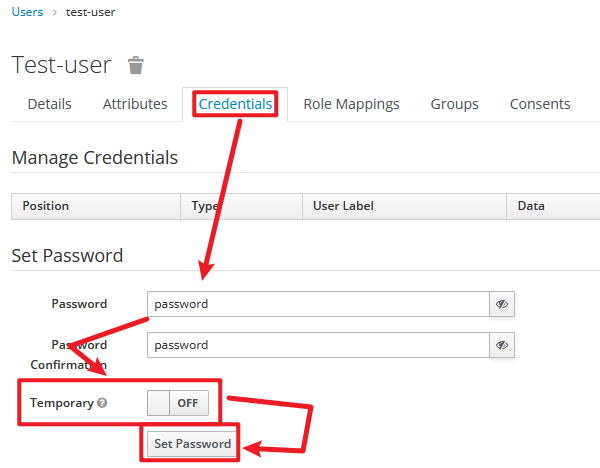Switch to the Attributes tab
Image resolution: width=600 pixels, height=468 pixels.
[x=135, y=104]
